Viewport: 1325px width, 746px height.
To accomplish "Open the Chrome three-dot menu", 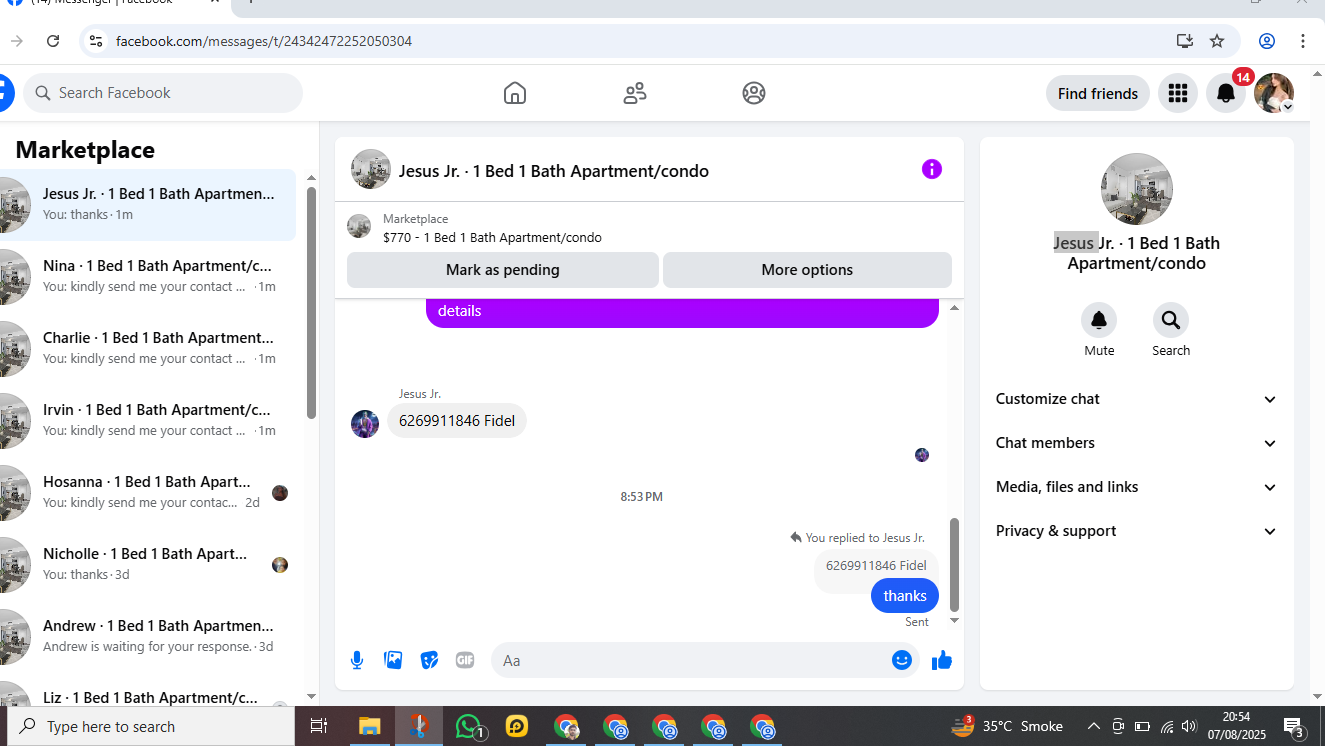I will (1303, 41).
